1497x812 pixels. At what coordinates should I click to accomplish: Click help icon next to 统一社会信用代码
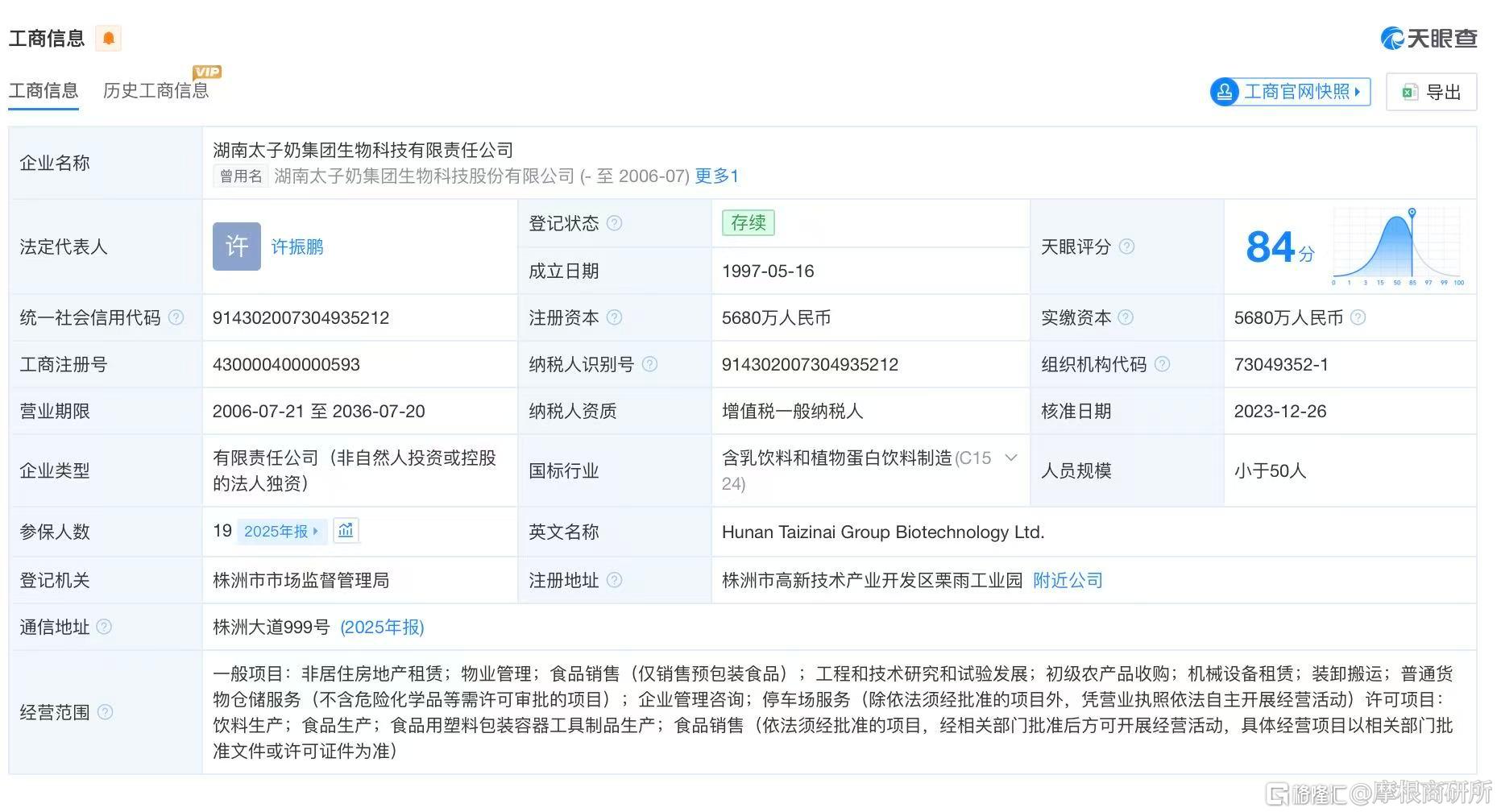point(176,317)
